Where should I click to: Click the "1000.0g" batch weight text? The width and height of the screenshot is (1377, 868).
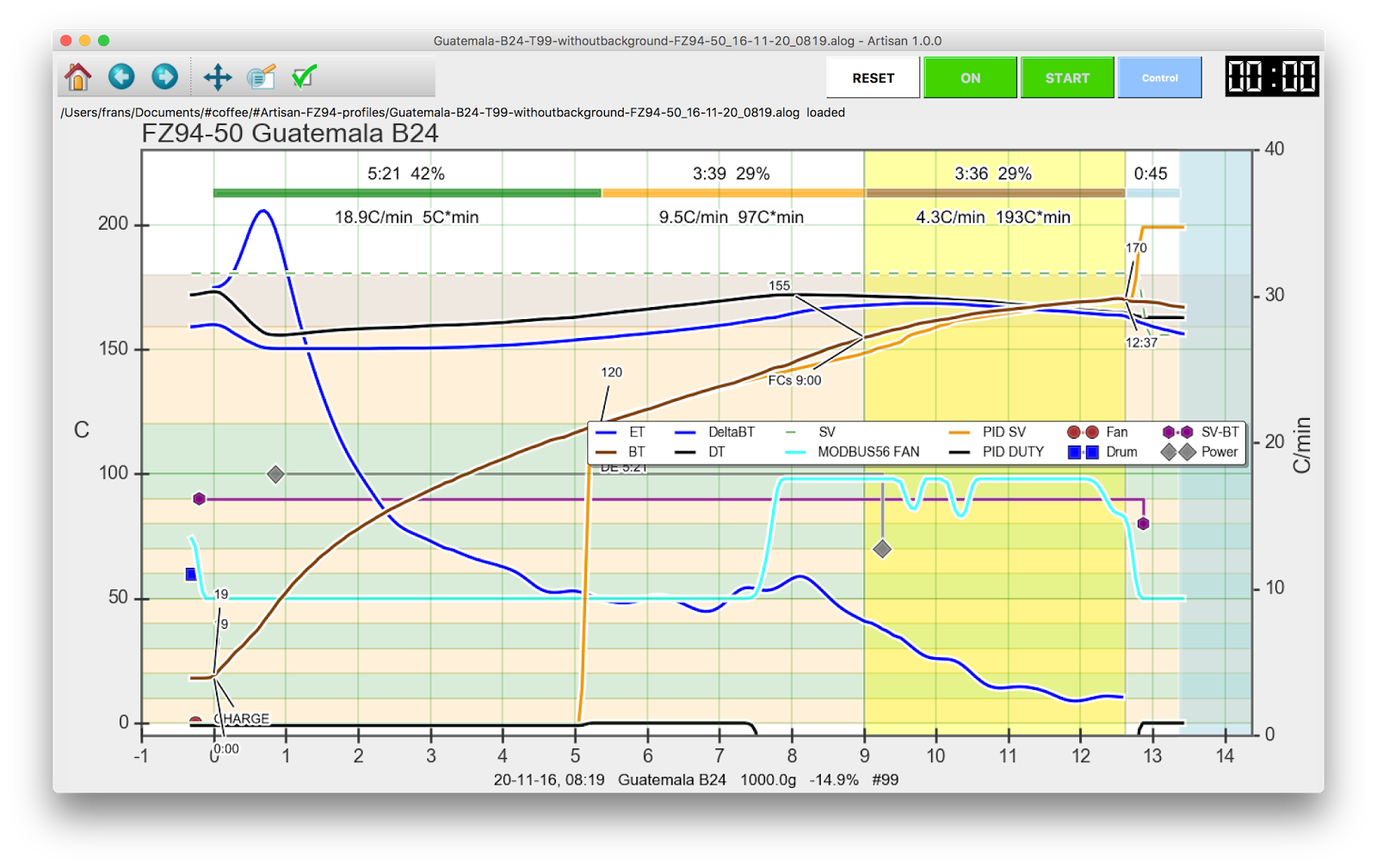[x=769, y=779]
